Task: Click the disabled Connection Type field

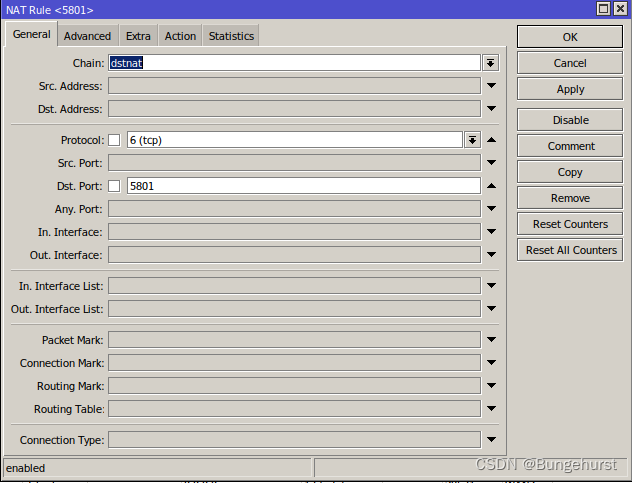Action: tap(294, 439)
